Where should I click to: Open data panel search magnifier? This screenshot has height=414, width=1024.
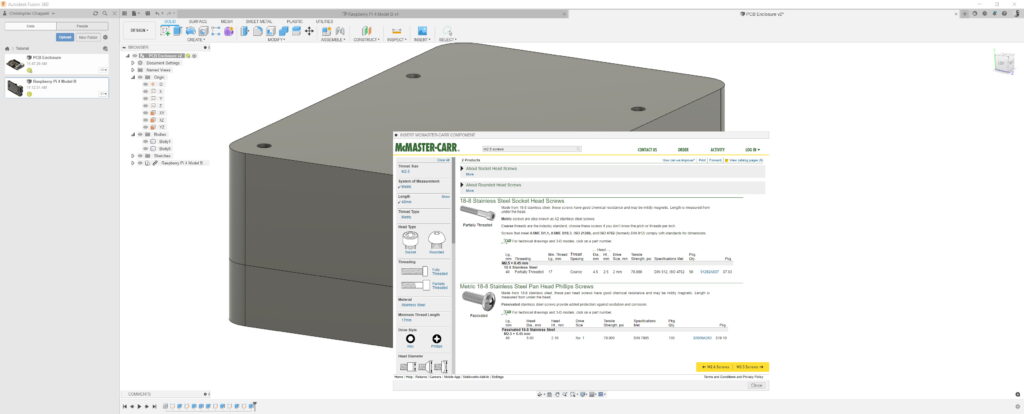coord(104,13)
